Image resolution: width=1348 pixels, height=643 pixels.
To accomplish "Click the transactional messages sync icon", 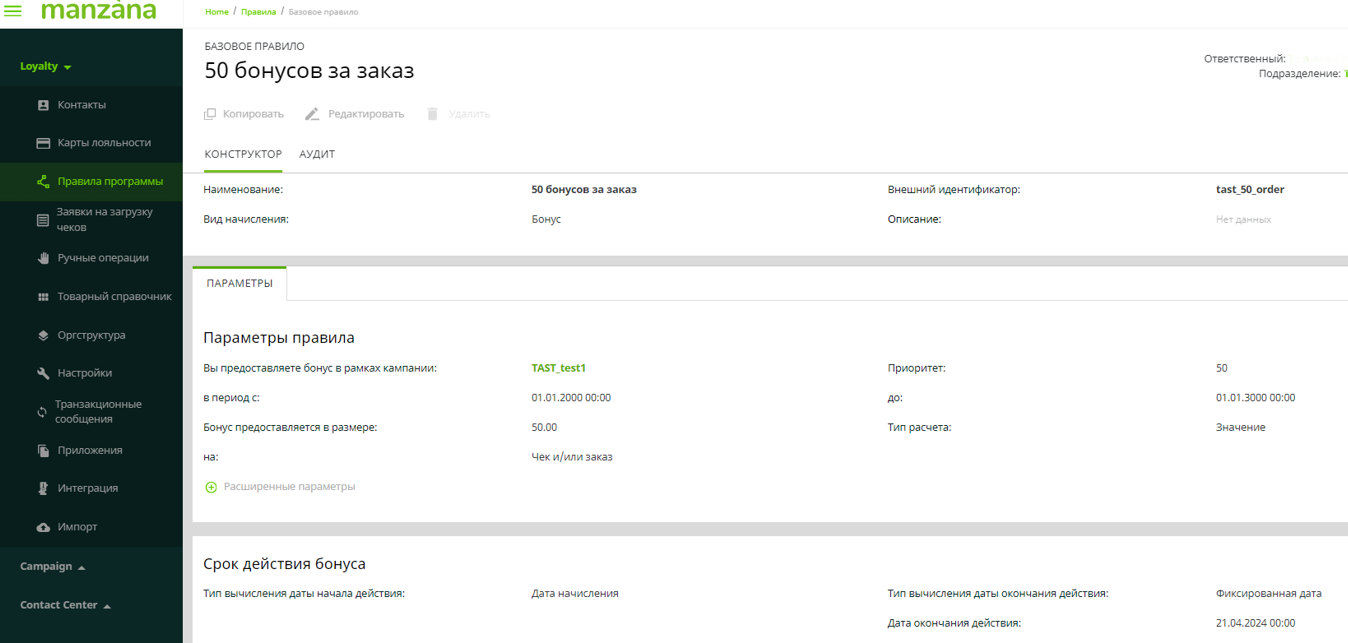I will click(x=42, y=412).
